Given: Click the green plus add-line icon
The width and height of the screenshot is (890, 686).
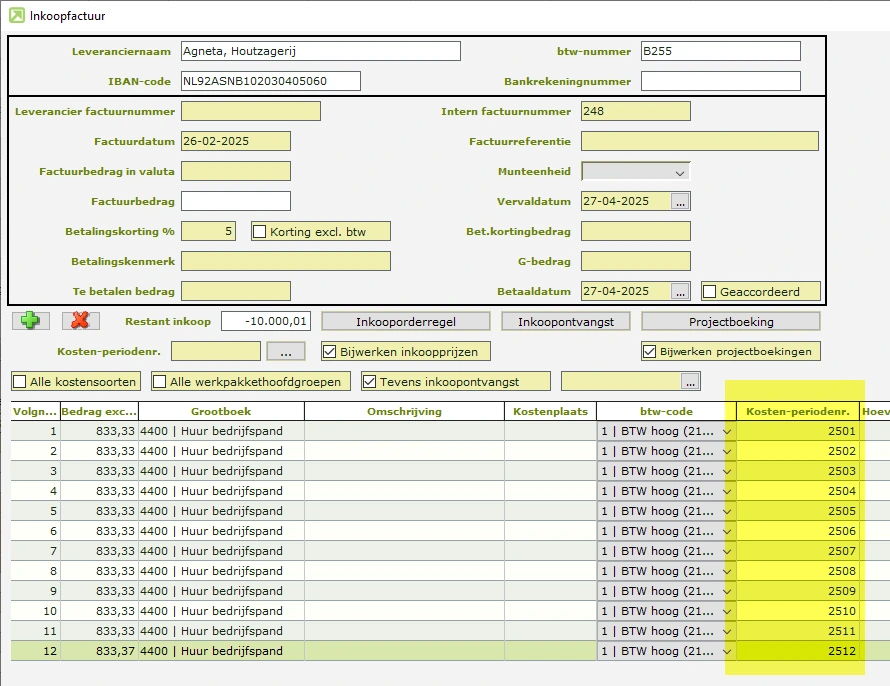Looking at the screenshot, I should pyautogui.click(x=30, y=321).
